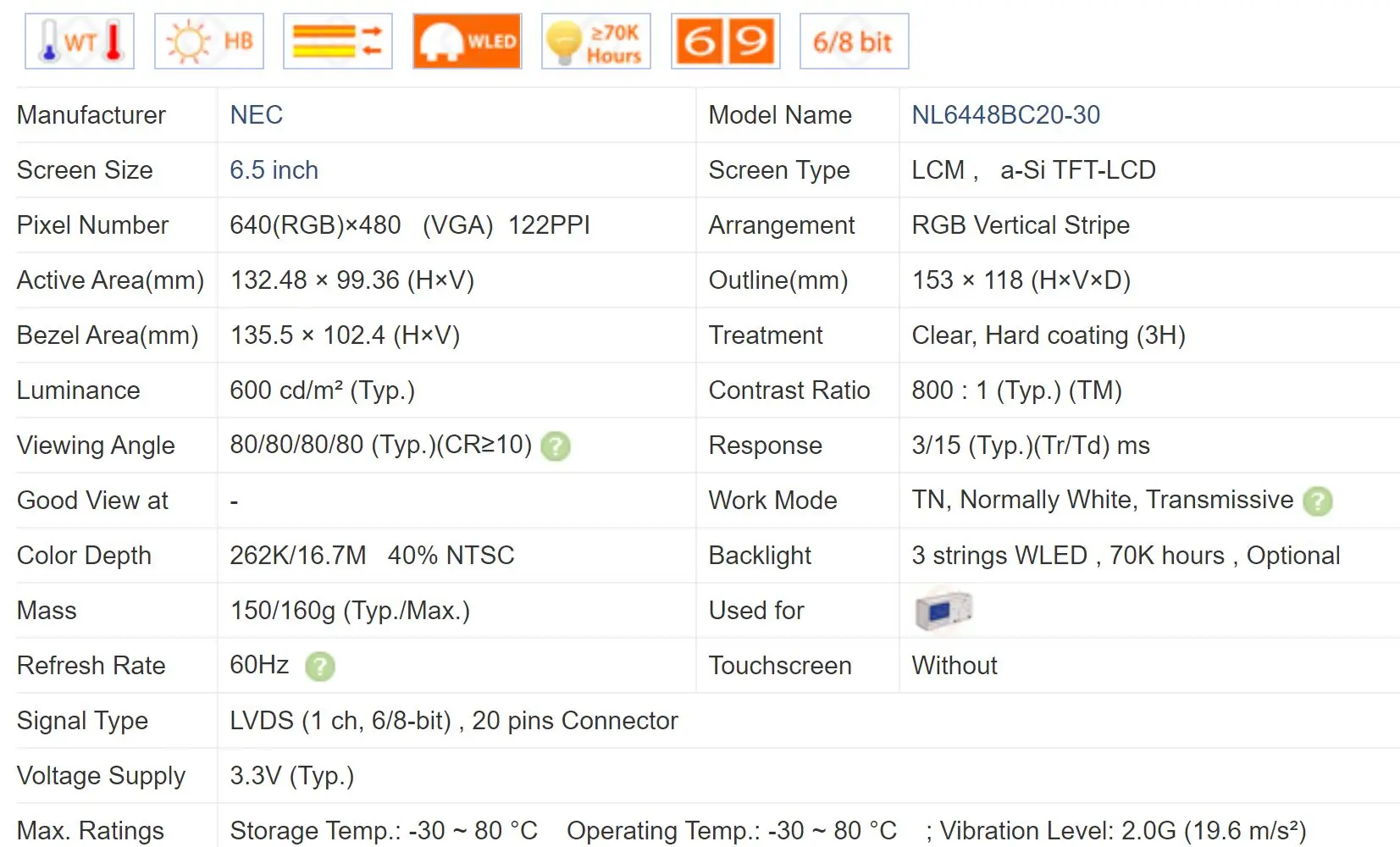
Task: Select the Storage Temp.: -30 ~ 80 °C text
Action: coord(384,831)
